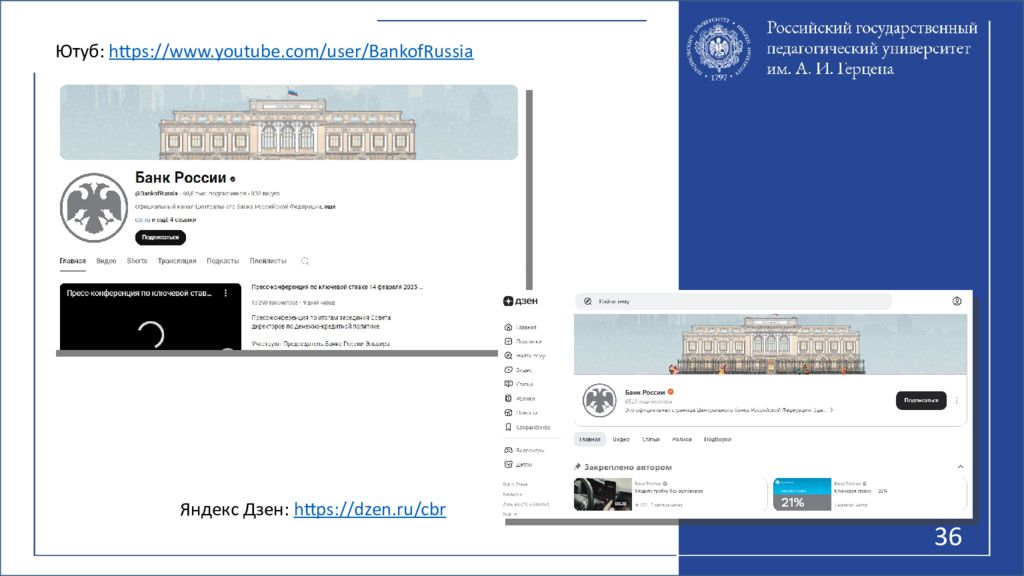
Task: Click the Herzen University emblem logo
Action: pyautogui.click(x=718, y=49)
